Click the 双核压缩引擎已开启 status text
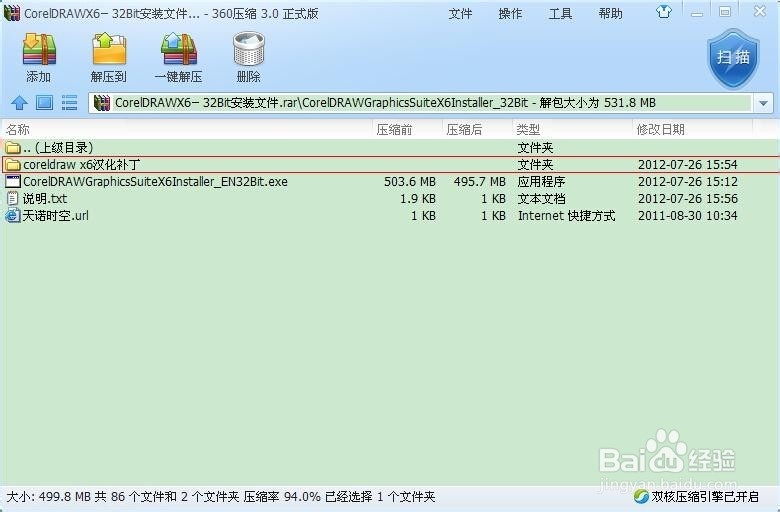Screen dimensions: 780x512 pyautogui.click(x=705, y=497)
